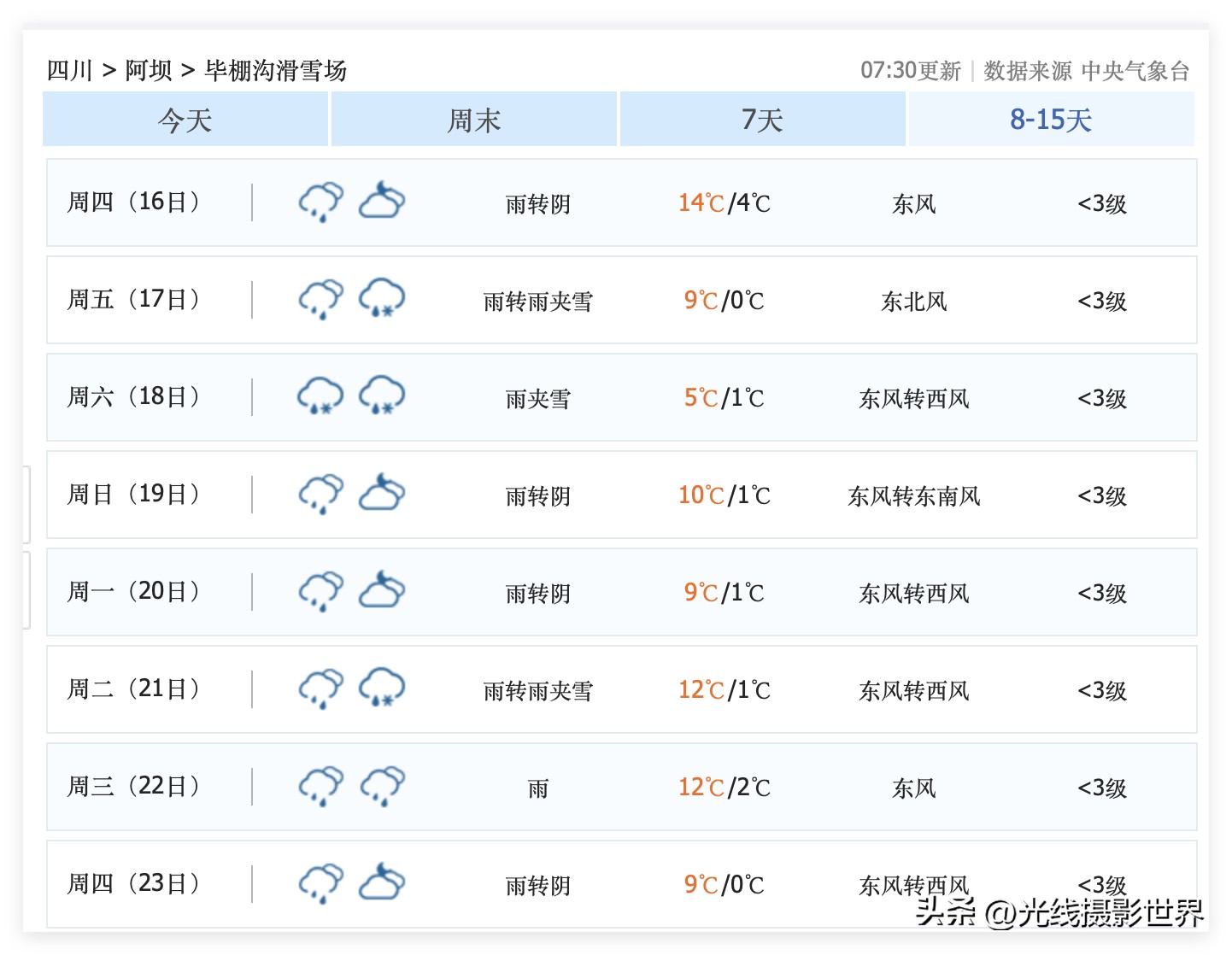Click the daytime sleet icon for Saturday 18日
The image size is (1232, 955).
pyautogui.click(x=320, y=396)
